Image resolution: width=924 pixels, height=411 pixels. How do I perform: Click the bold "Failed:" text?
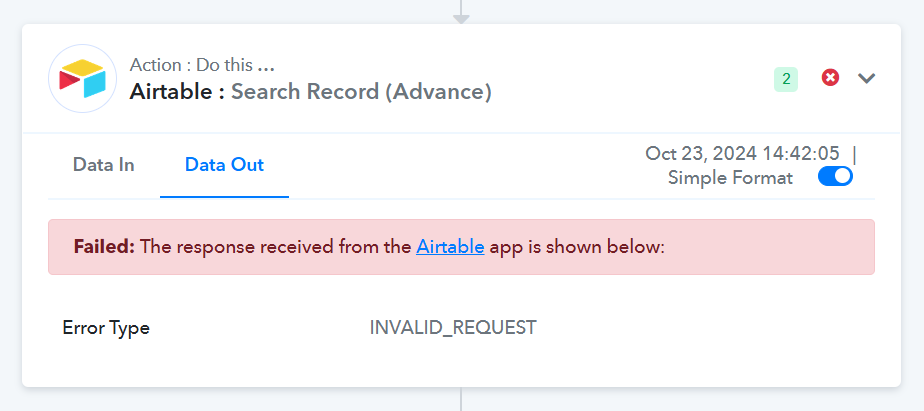[x=104, y=246]
